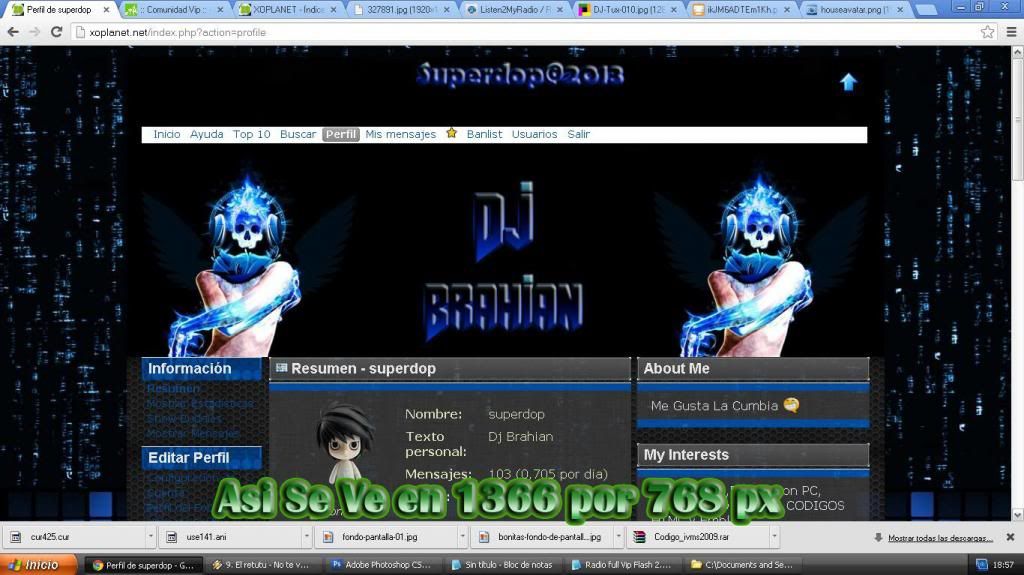Click scrollbar down arrow
The height and width of the screenshot is (575, 1024).
(1017, 515)
